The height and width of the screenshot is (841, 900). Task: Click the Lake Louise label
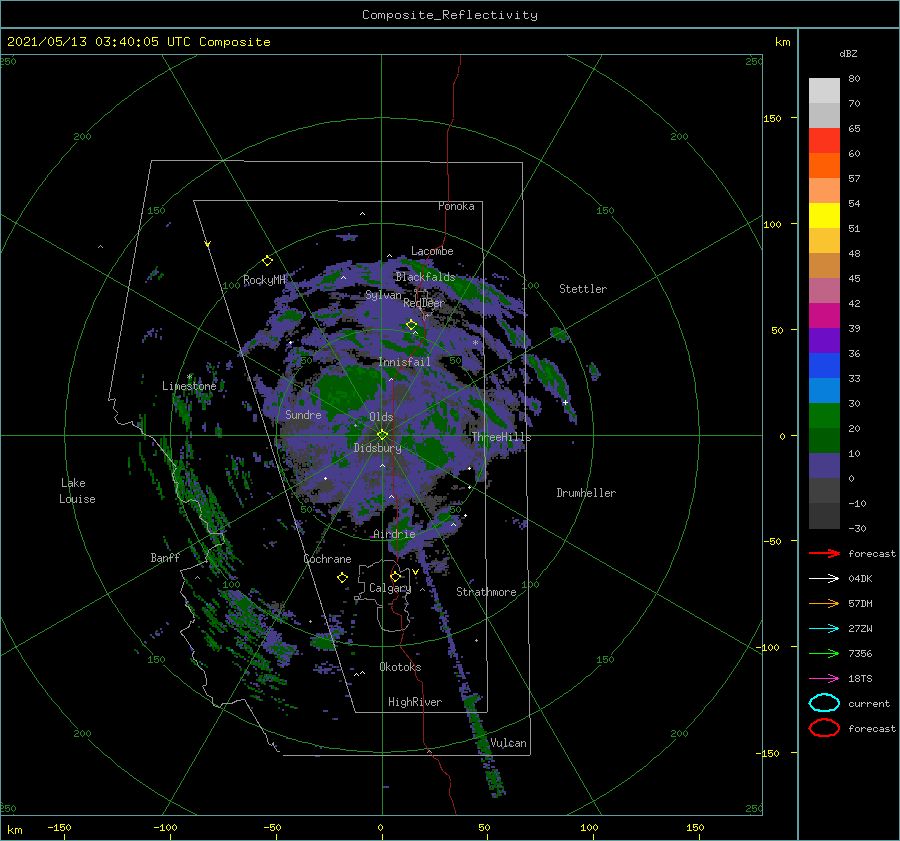(77, 491)
